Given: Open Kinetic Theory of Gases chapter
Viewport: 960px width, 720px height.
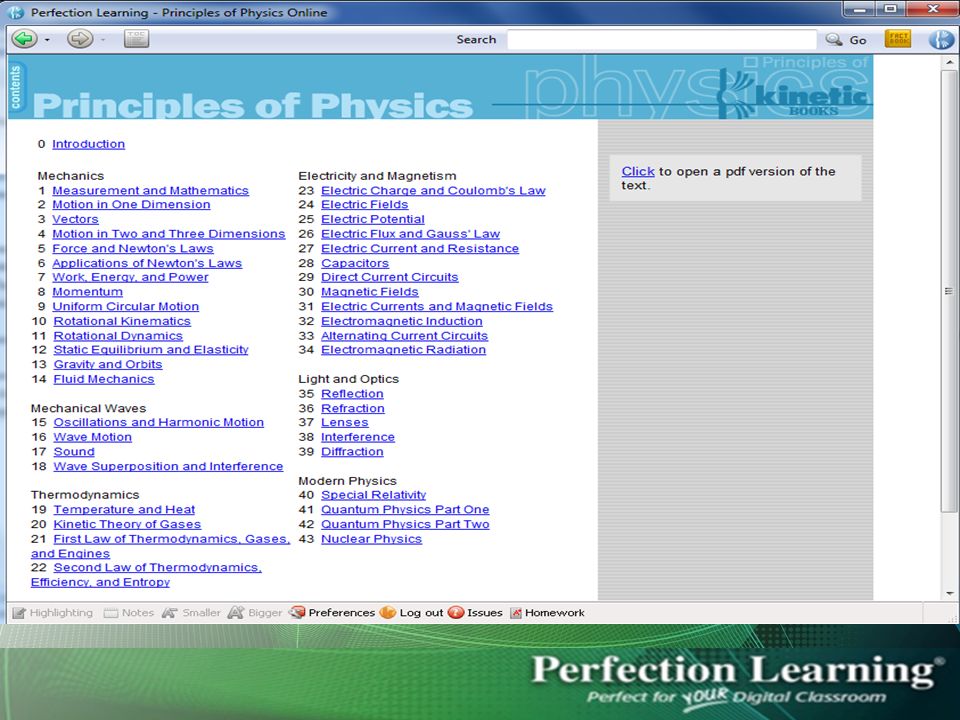Looking at the screenshot, I should tap(127, 524).
